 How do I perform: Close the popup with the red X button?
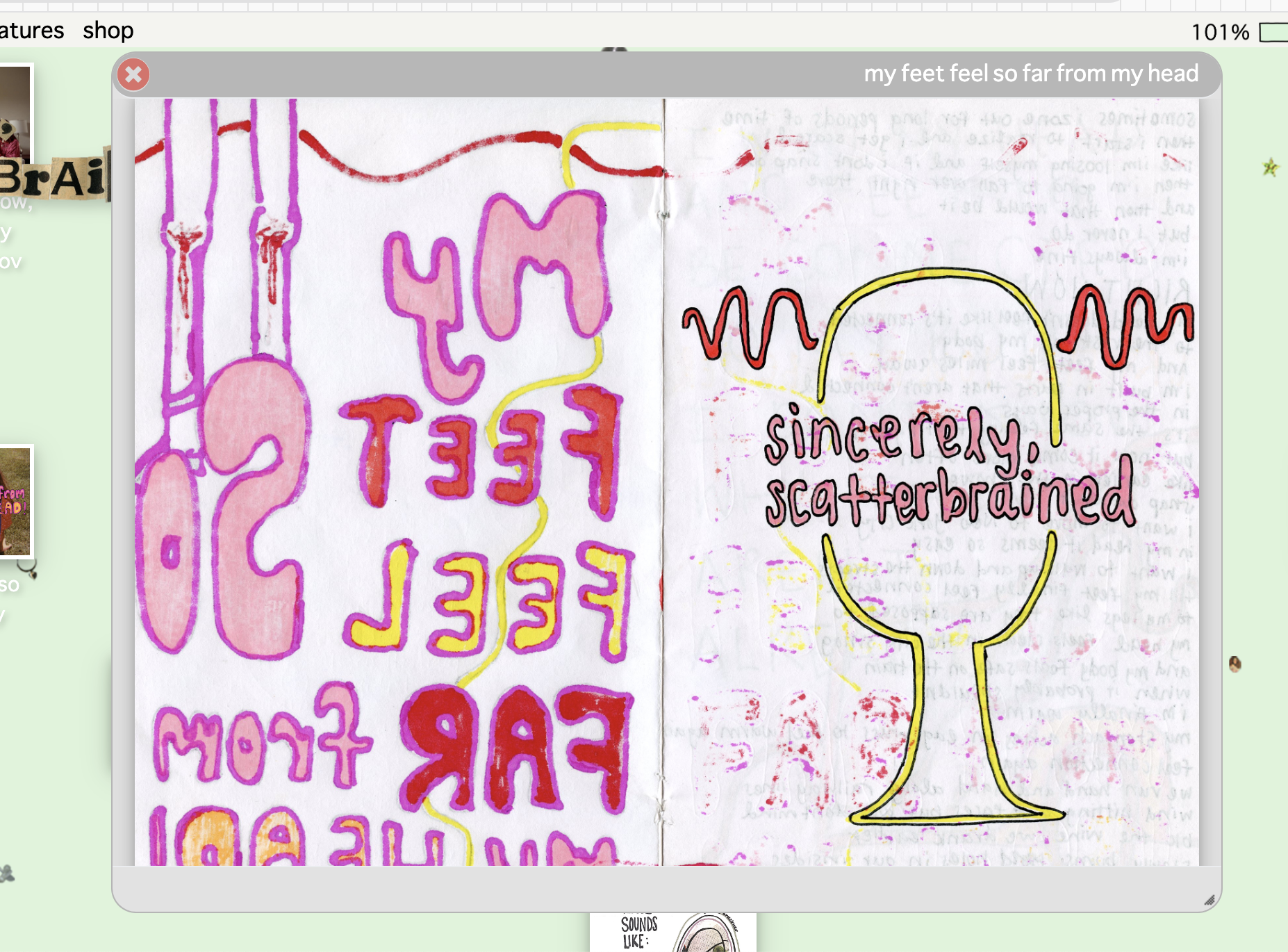[133, 74]
